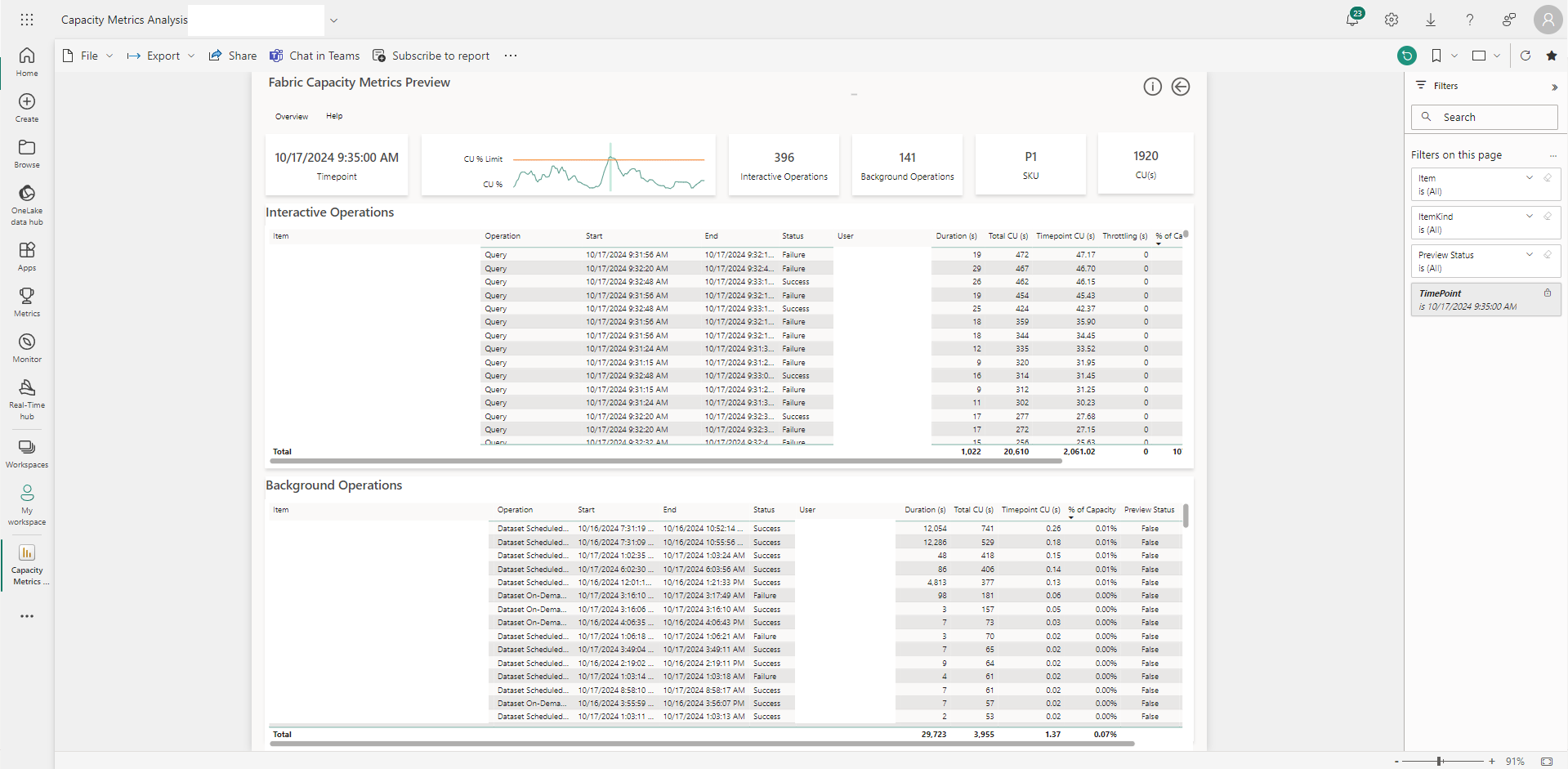The width and height of the screenshot is (1568, 769).
Task: Go to Home in the sidebar
Action: (x=27, y=62)
